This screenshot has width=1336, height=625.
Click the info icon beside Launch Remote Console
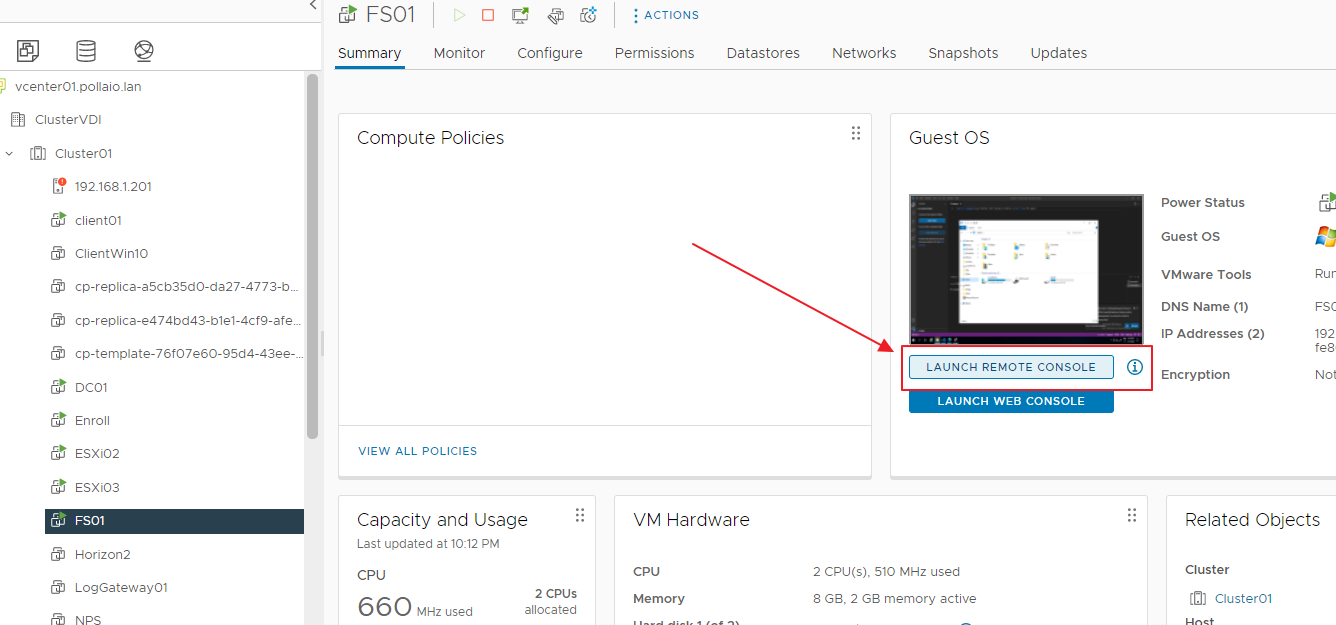[1134, 367]
